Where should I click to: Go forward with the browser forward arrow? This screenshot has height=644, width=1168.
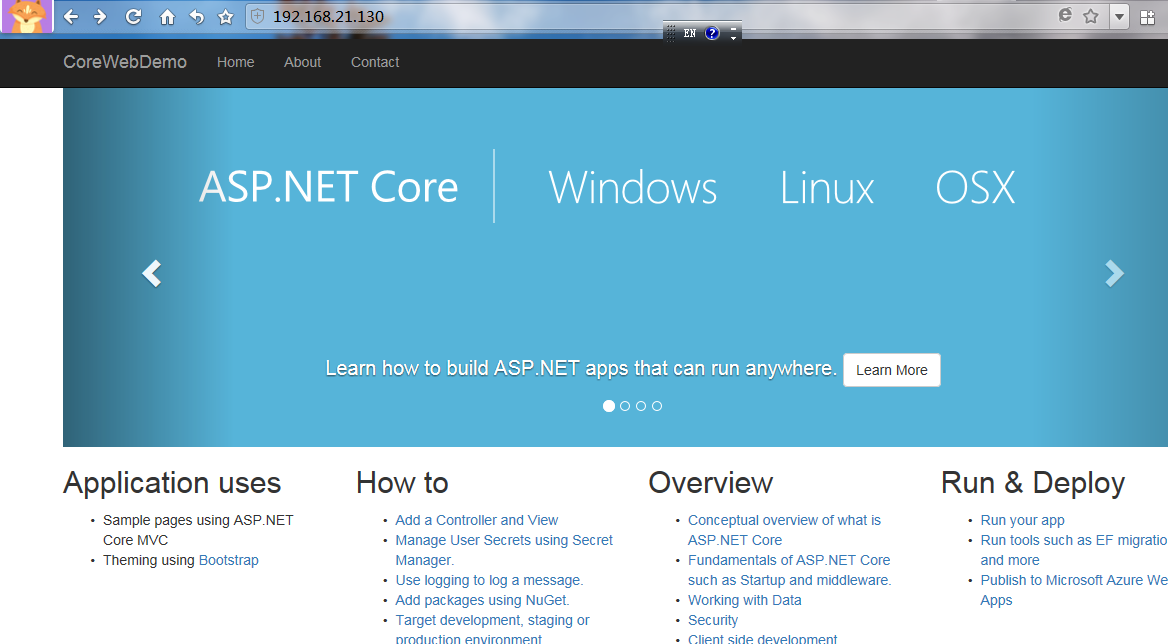[x=100, y=16]
